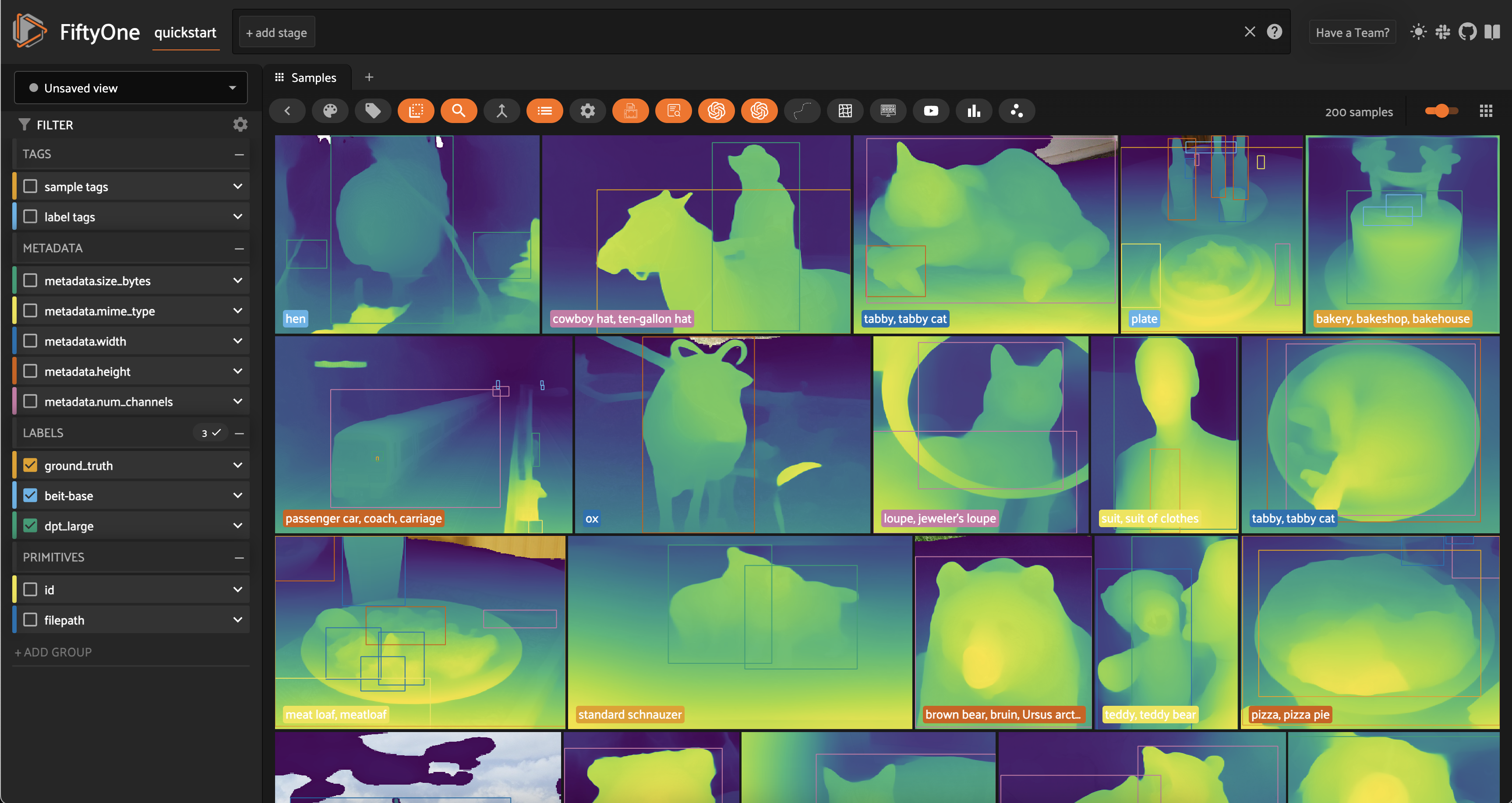Viewport: 1512px width, 803px height.
Task: Open display options gear in toolbar
Action: [x=587, y=111]
